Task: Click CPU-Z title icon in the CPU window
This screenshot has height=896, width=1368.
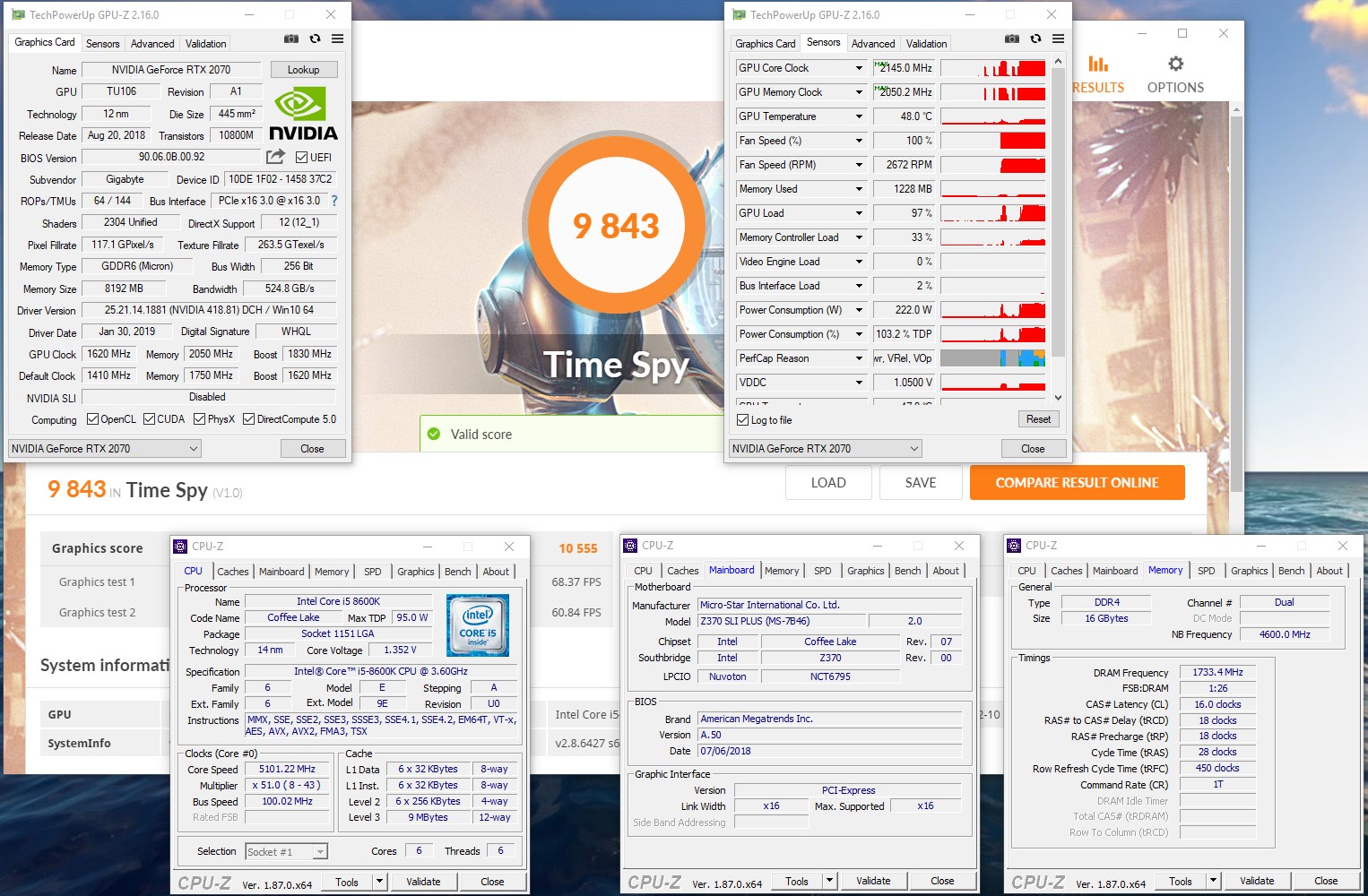Action: pos(180,547)
